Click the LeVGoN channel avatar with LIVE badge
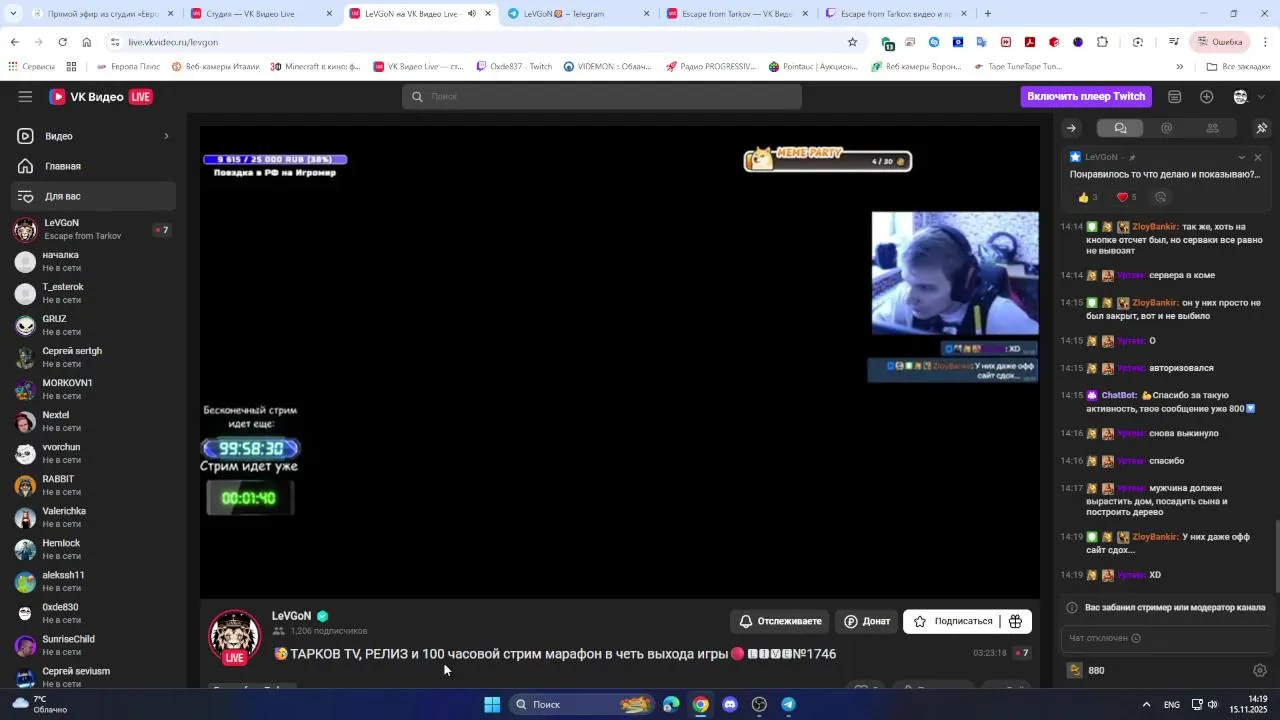The width and height of the screenshot is (1280, 720). 234,637
